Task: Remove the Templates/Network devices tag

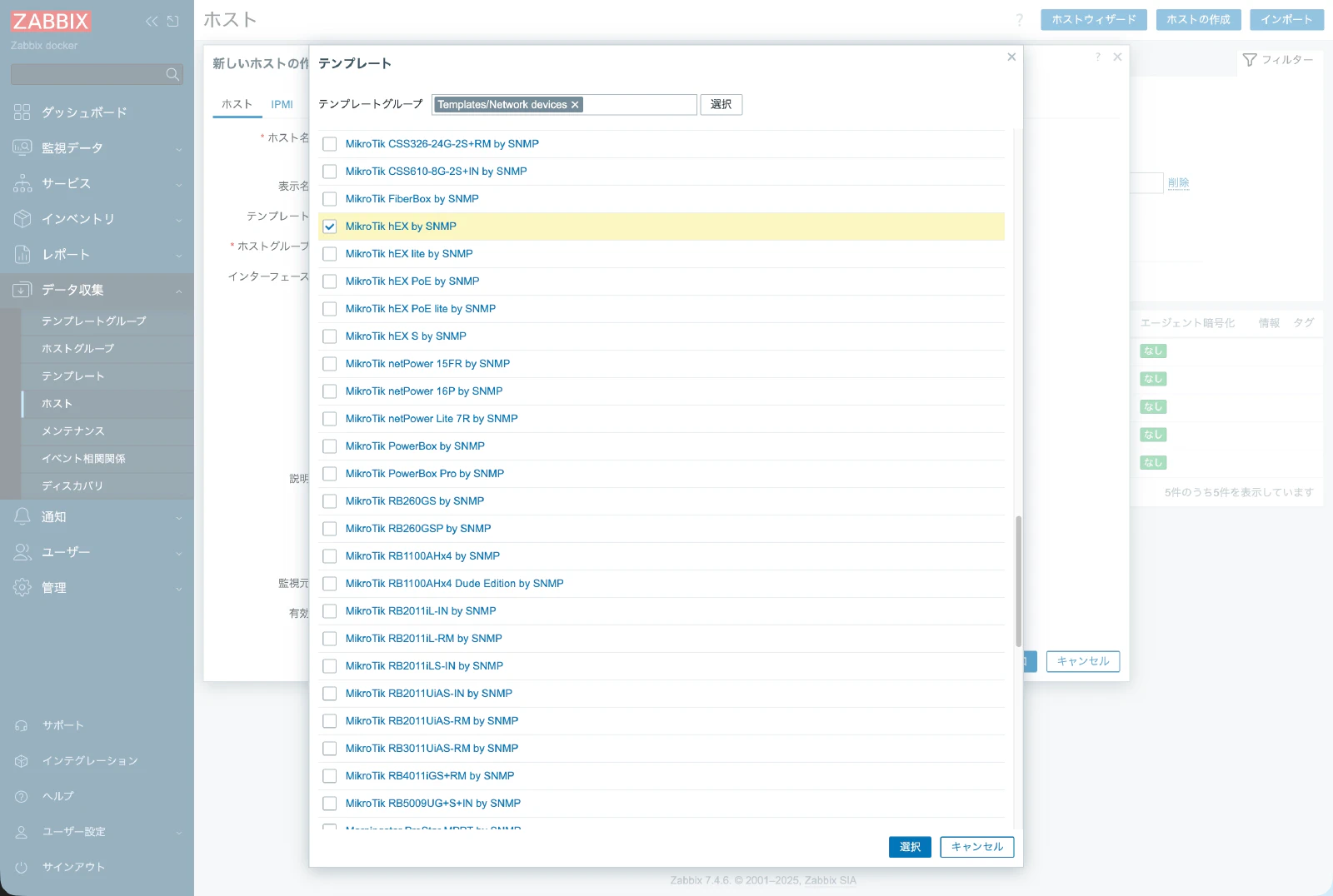Action: [575, 105]
